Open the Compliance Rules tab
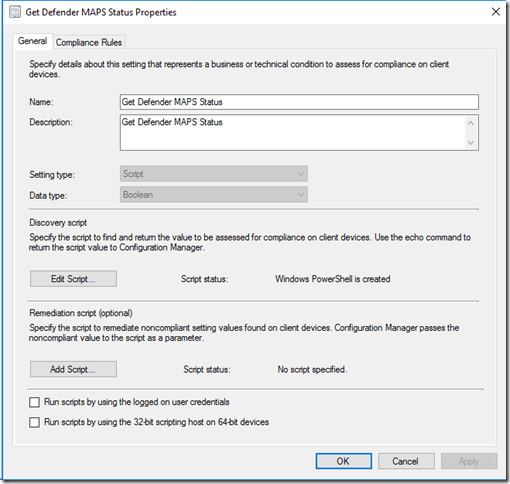Image resolution: width=510 pixels, height=484 pixels. pos(89,42)
